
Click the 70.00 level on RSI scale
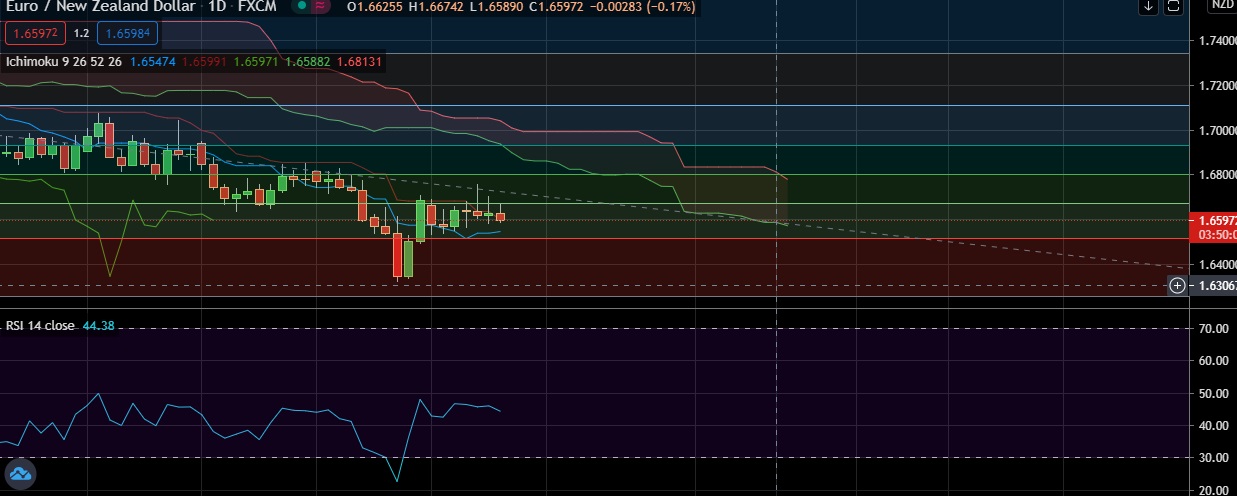click(1214, 328)
